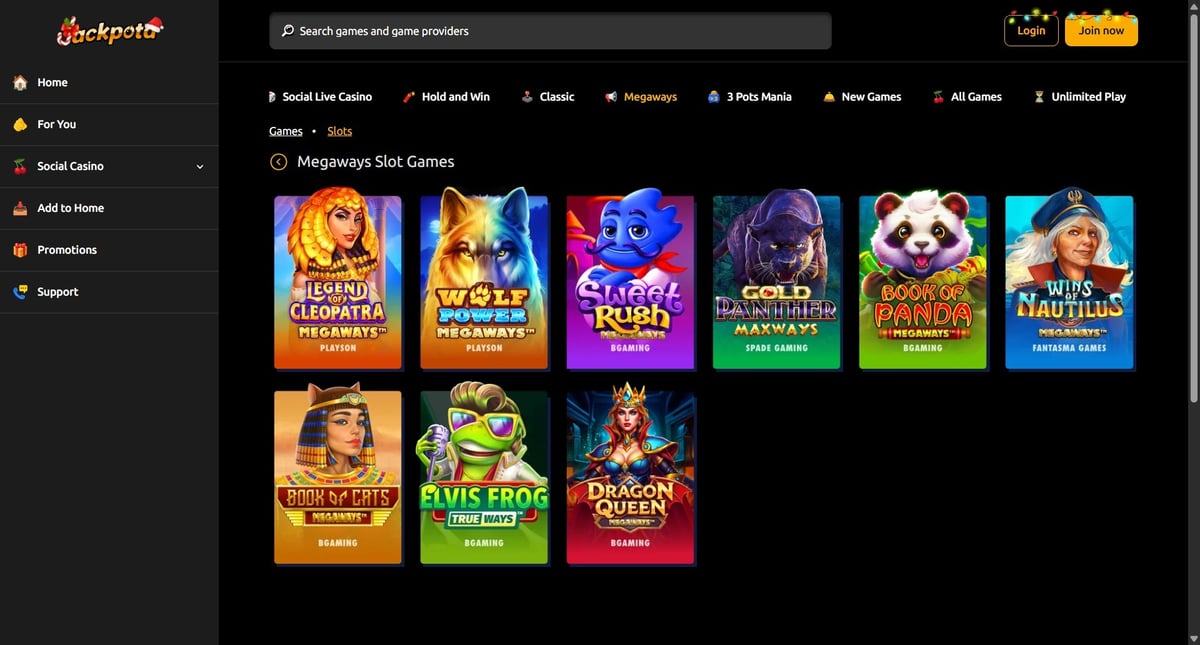Click the Social Casino cherry icon
The image size is (1200, 645).
point(20,167)
